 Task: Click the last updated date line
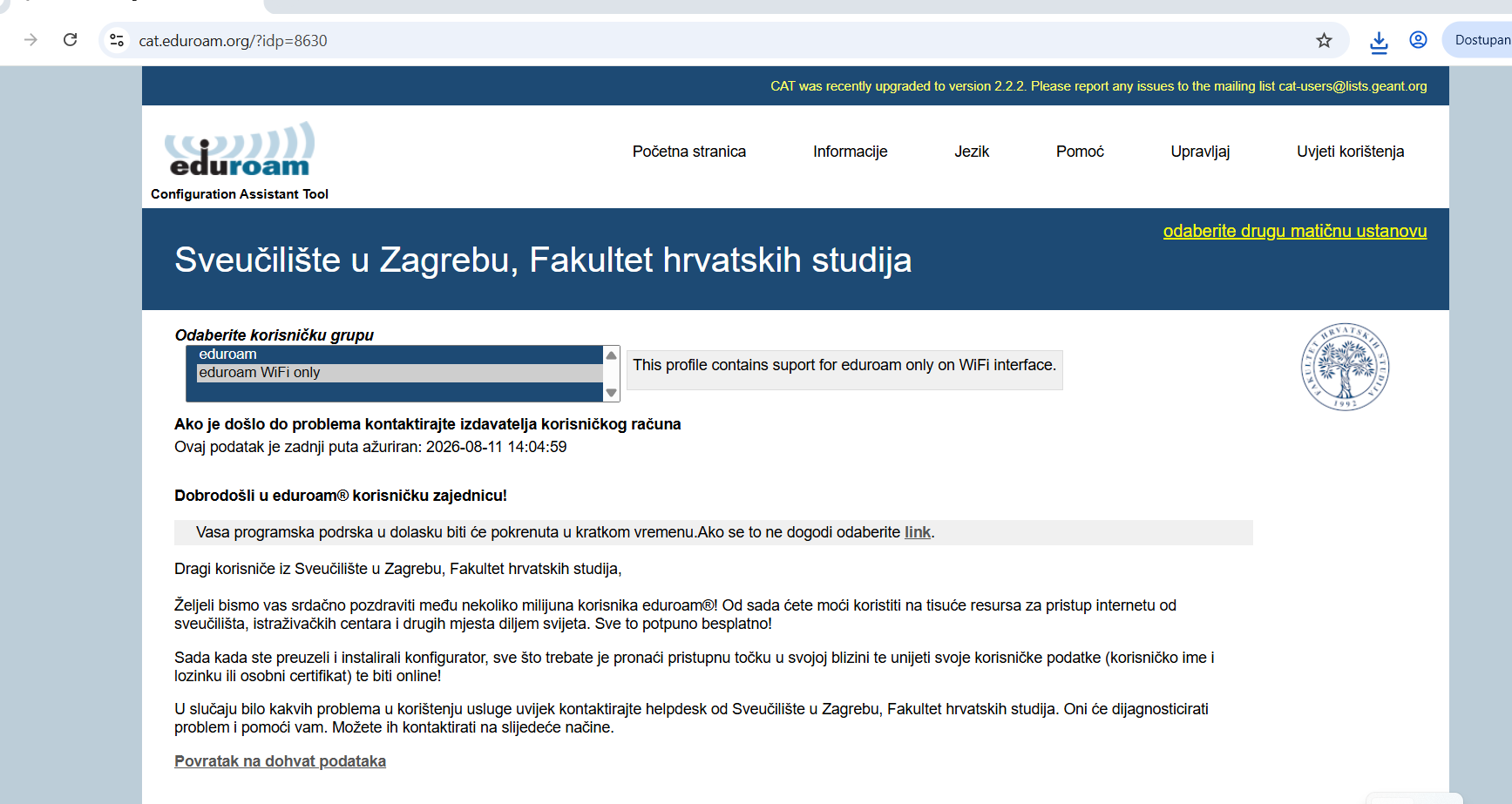pyautogui.click(x=370, y=447)
